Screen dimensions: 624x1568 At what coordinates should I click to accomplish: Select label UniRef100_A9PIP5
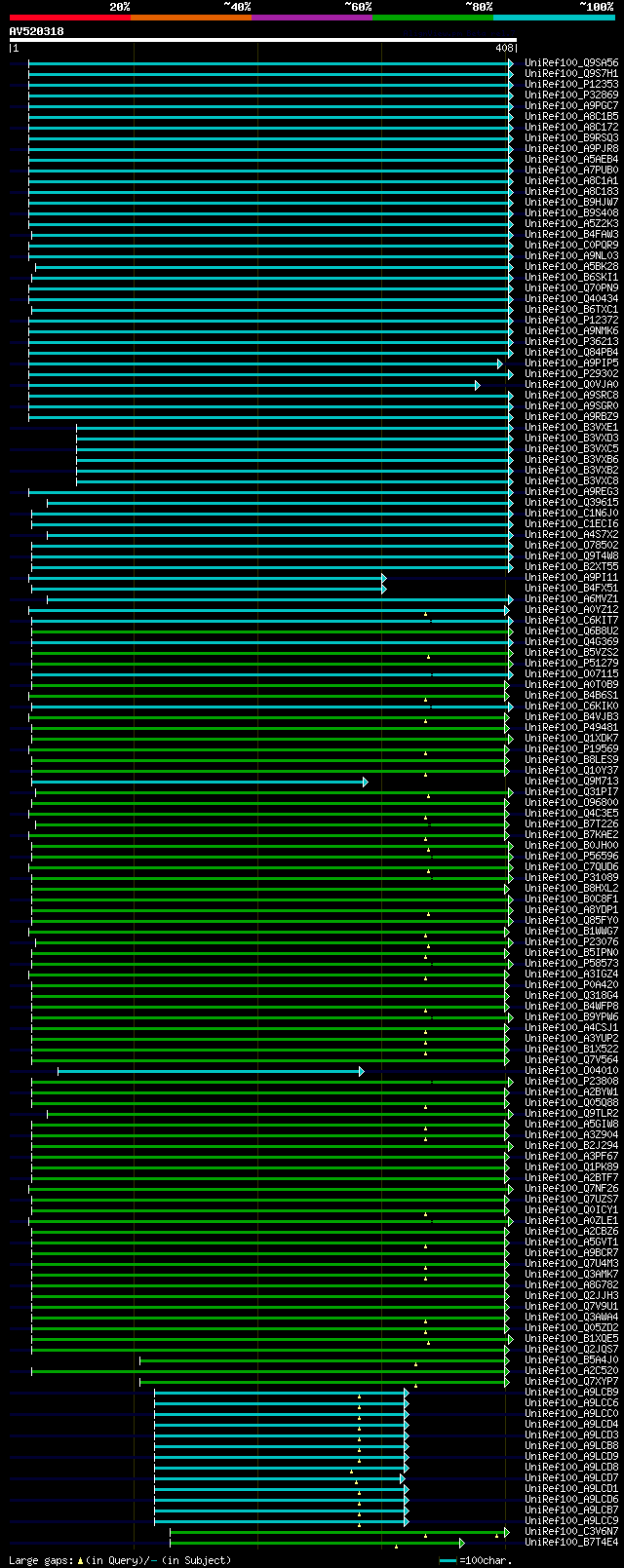(571, 363)
